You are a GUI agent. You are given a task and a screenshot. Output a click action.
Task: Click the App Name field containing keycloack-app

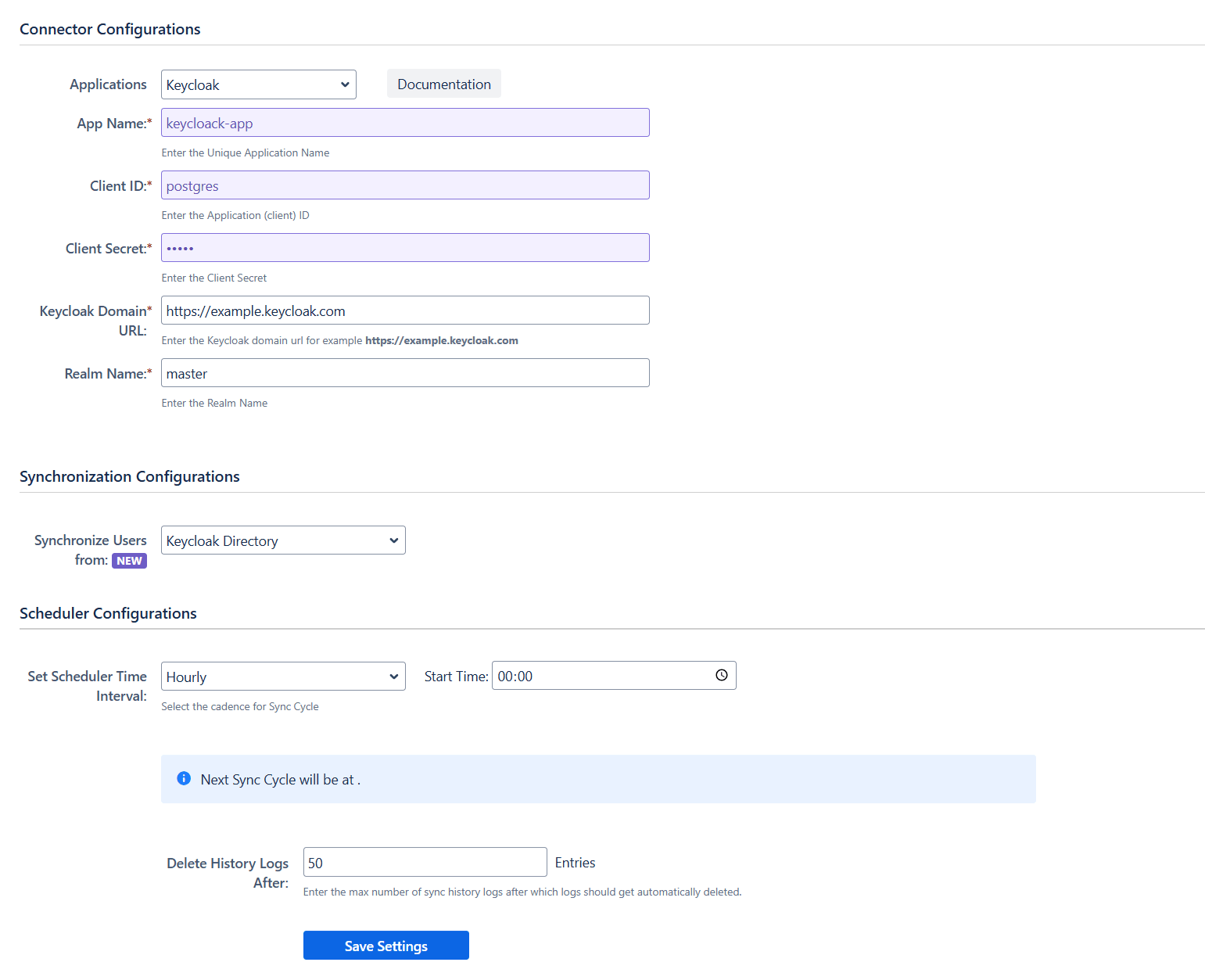[x=405, y=123]
